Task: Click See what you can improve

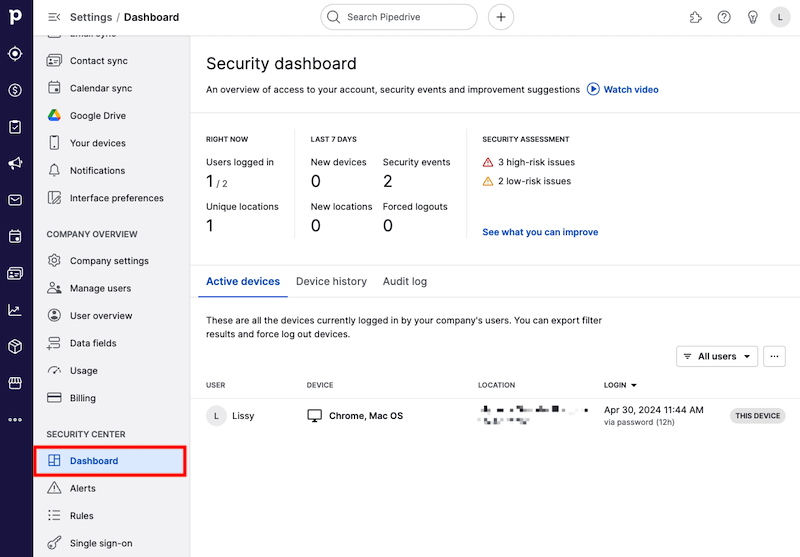Action: tap(540, 232)
